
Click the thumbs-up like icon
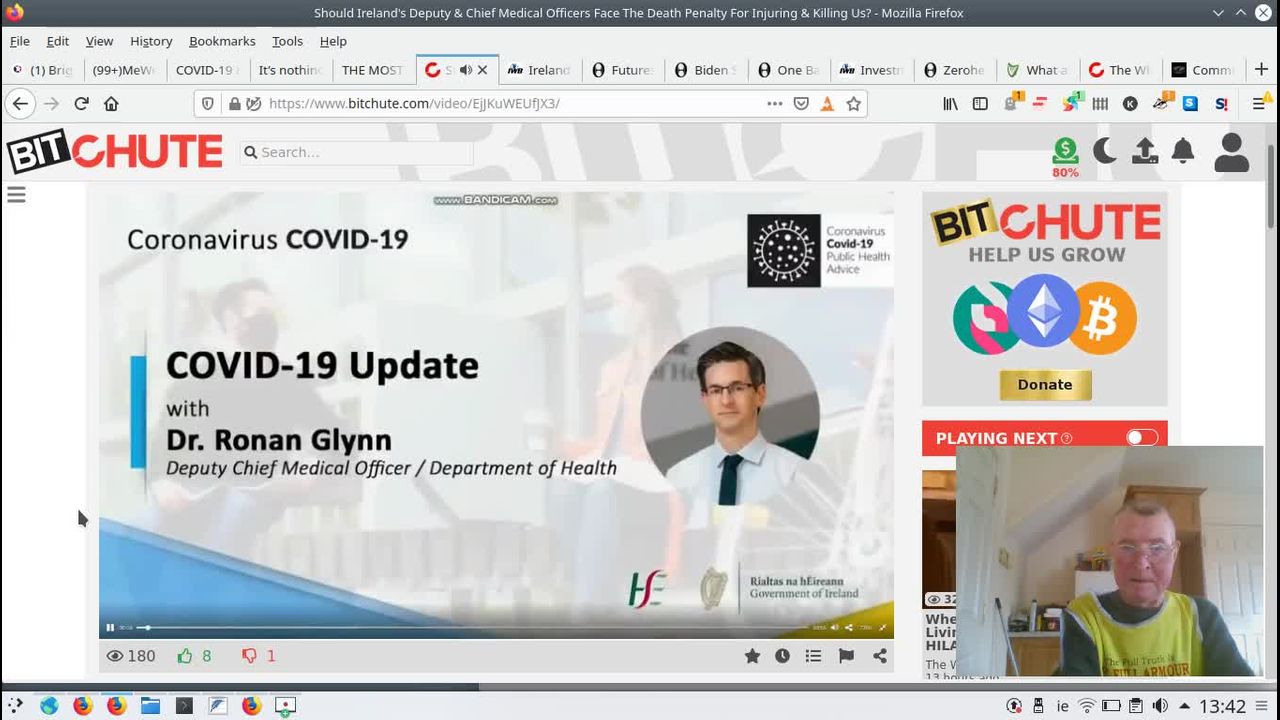pyautogui.click(x=185, y=656)
